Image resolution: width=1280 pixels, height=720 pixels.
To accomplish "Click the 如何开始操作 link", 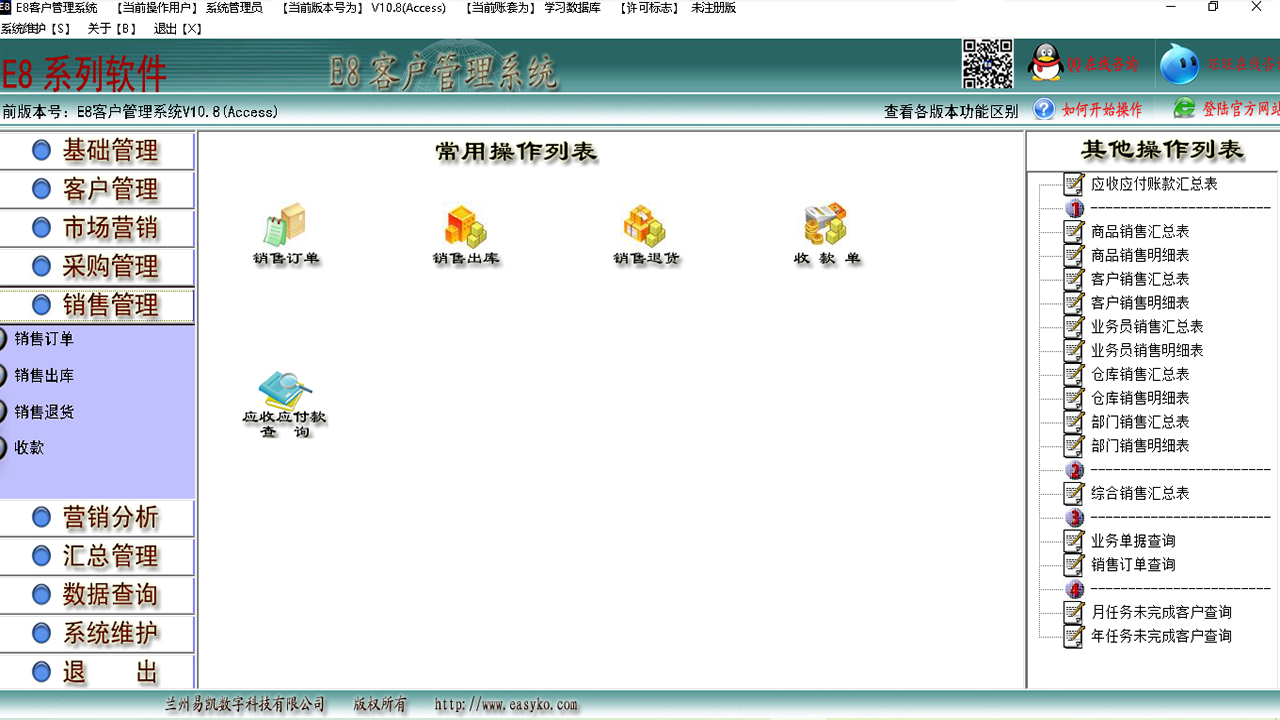I will tap(1102, 110).
